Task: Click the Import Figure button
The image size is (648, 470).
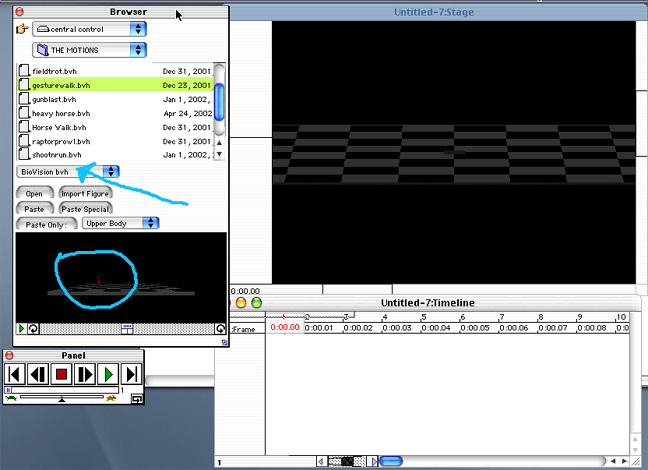Action: tap(84, 193)
